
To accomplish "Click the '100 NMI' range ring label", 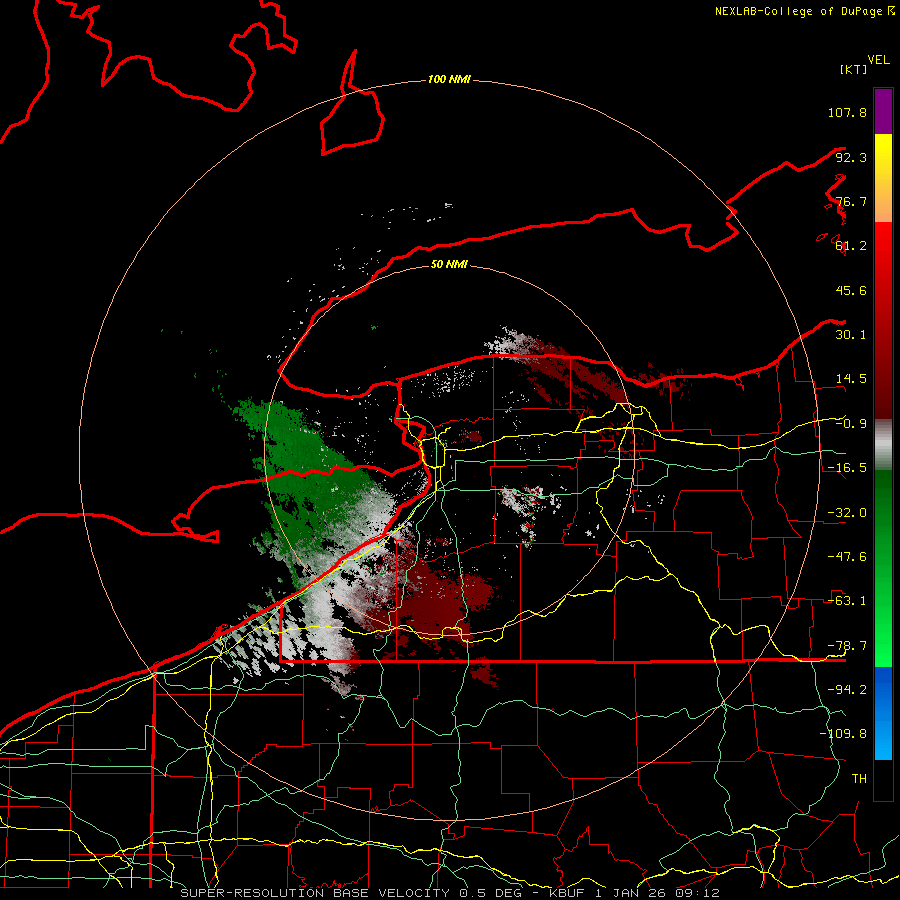I will [449, 79].
